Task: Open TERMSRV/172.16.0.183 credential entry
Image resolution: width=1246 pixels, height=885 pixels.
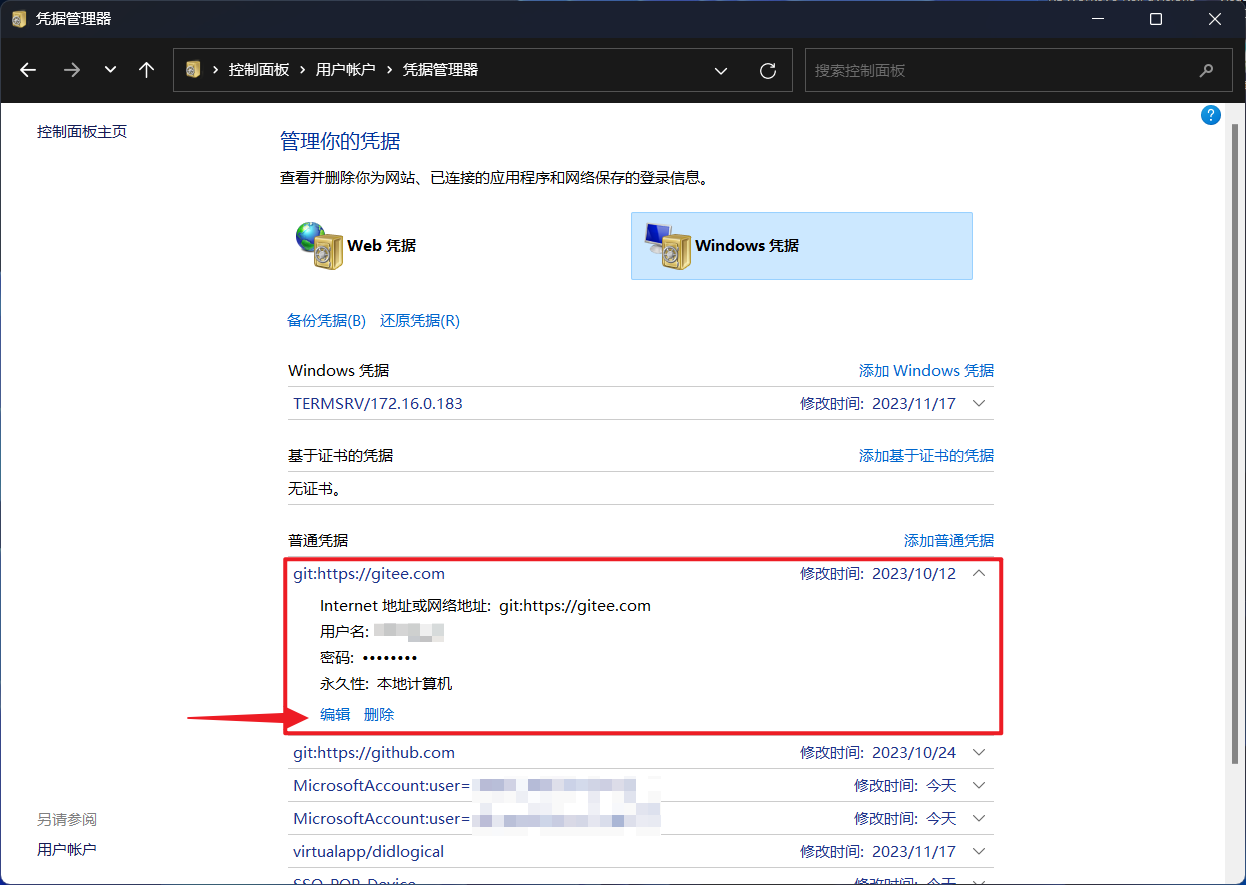Action: (x=378, y=404)
